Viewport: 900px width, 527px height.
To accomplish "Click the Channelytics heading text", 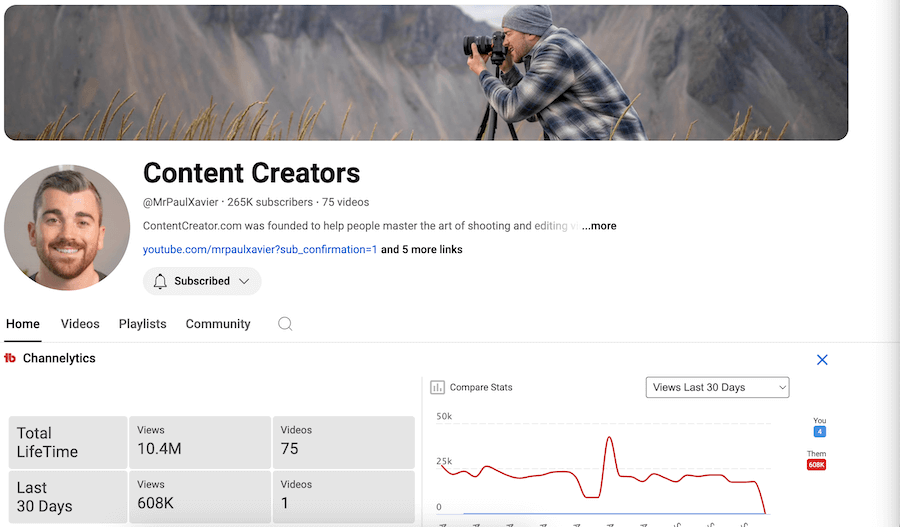I will tap(59, 358).
